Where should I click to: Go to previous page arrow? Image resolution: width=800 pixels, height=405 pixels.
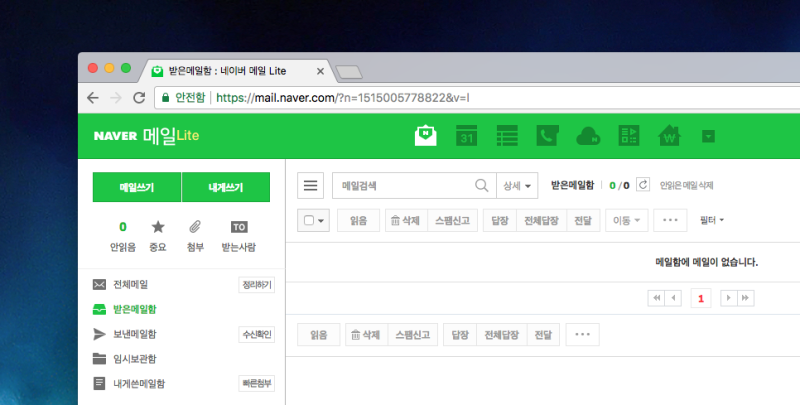click(673, 298)
